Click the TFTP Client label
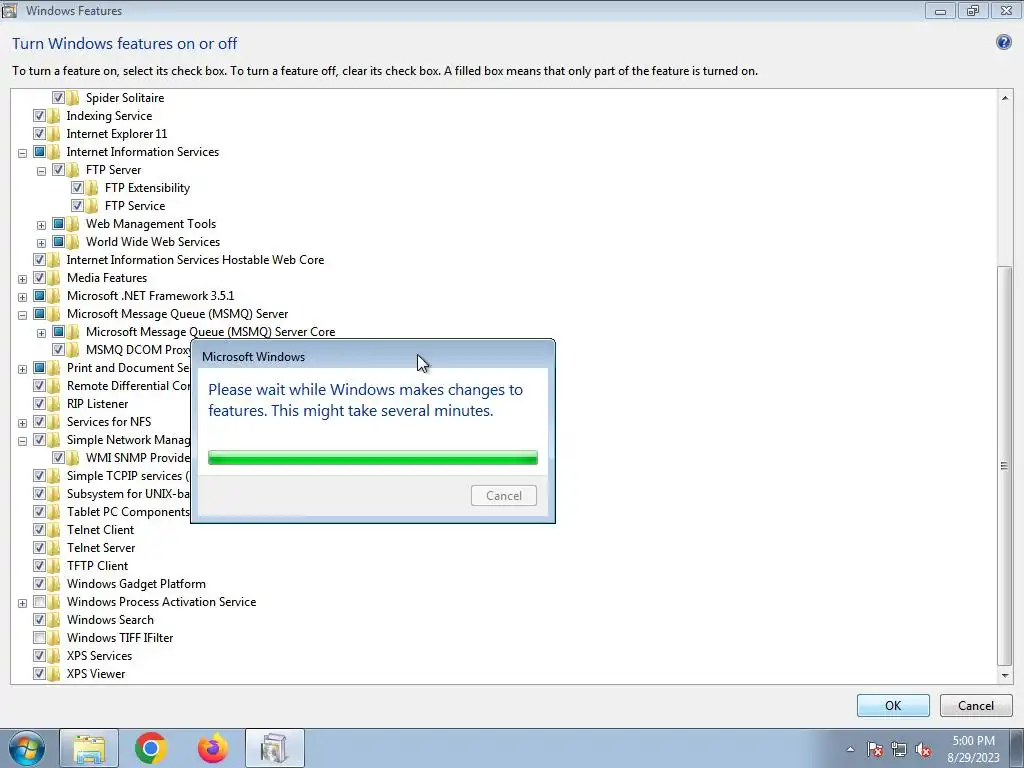The image size is (1024, 768). [x=97, y=566]
